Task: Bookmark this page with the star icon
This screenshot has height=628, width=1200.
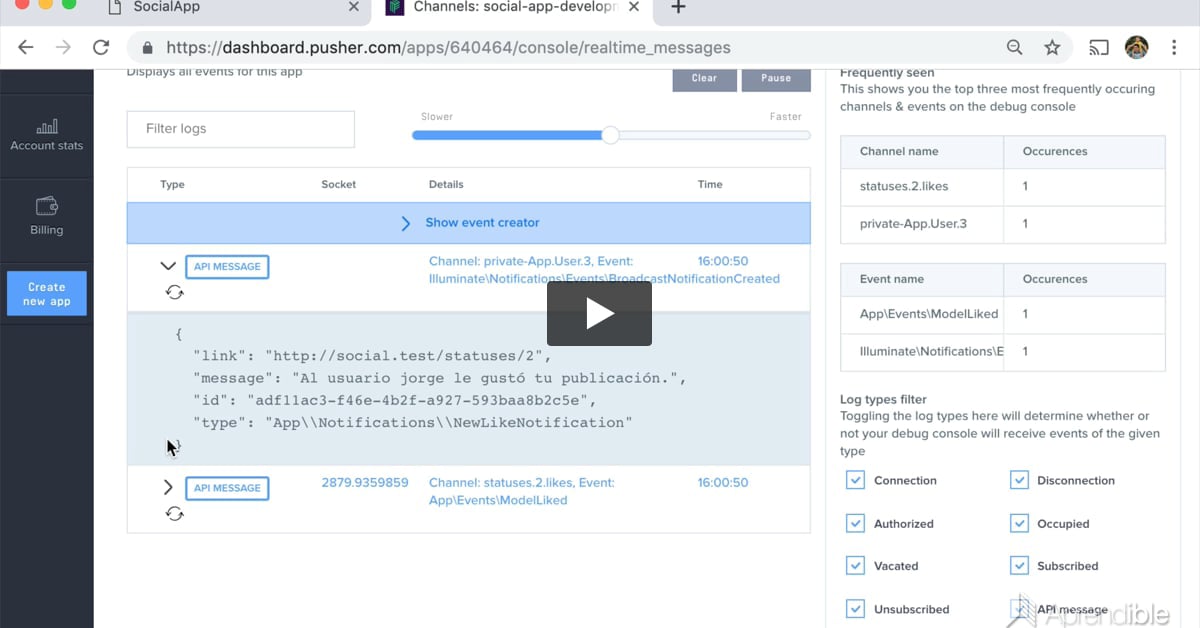Action: tap(1052, 47)
